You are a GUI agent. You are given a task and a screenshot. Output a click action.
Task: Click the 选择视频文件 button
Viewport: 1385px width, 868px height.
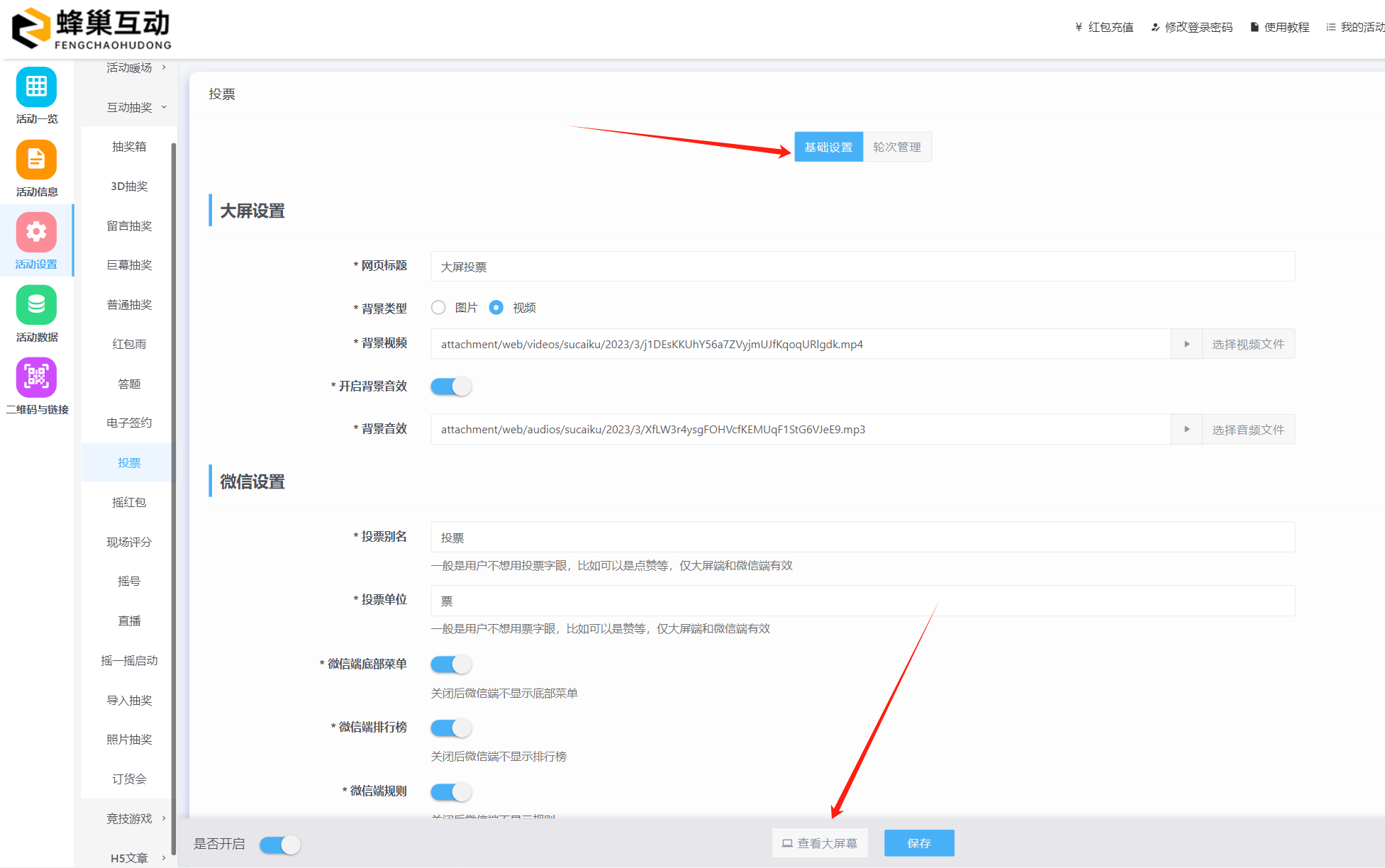[1248, 344]
